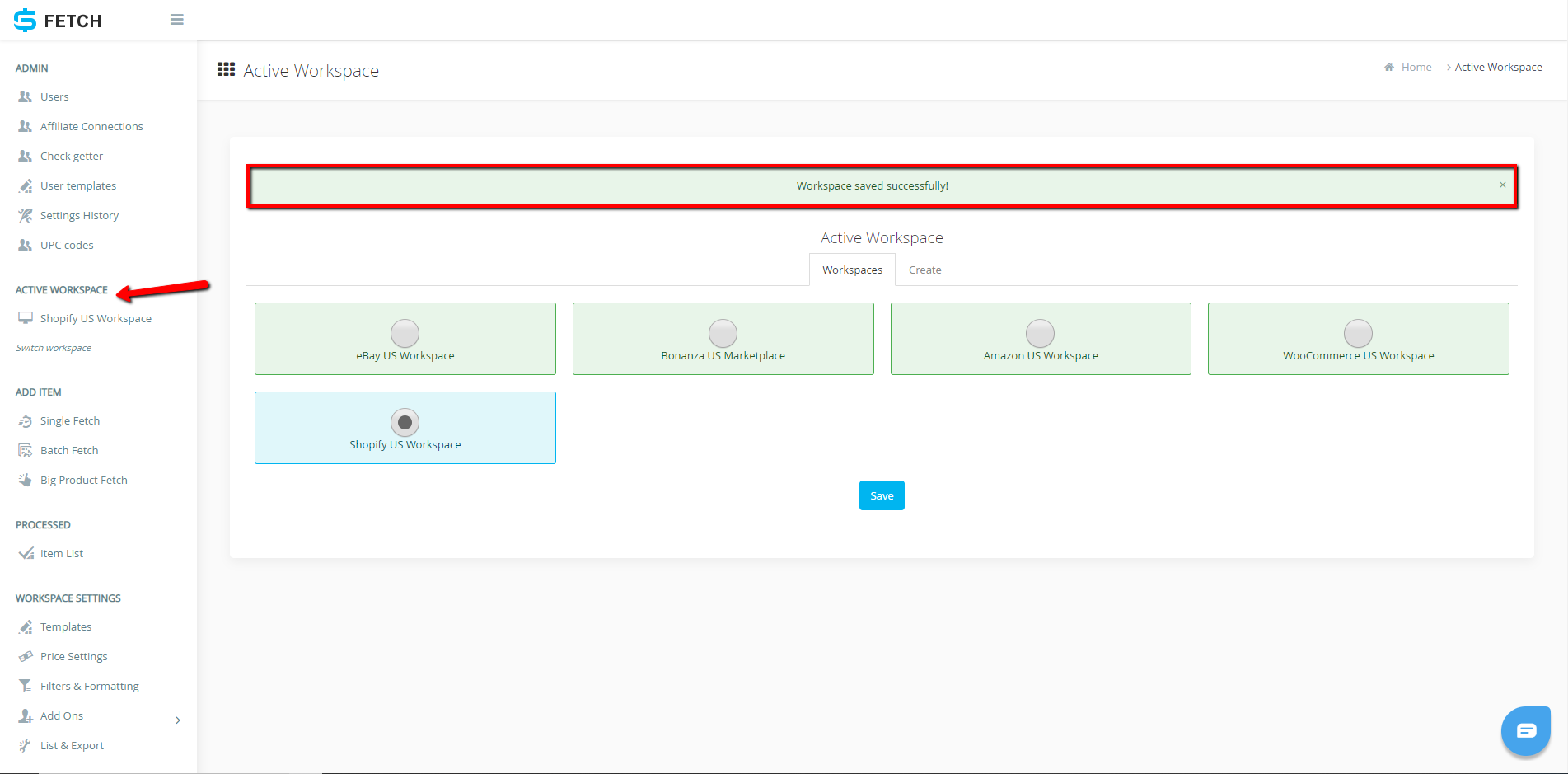Open the Batch Fetch link
The image size is (1568, 774).
pos(69,450)
